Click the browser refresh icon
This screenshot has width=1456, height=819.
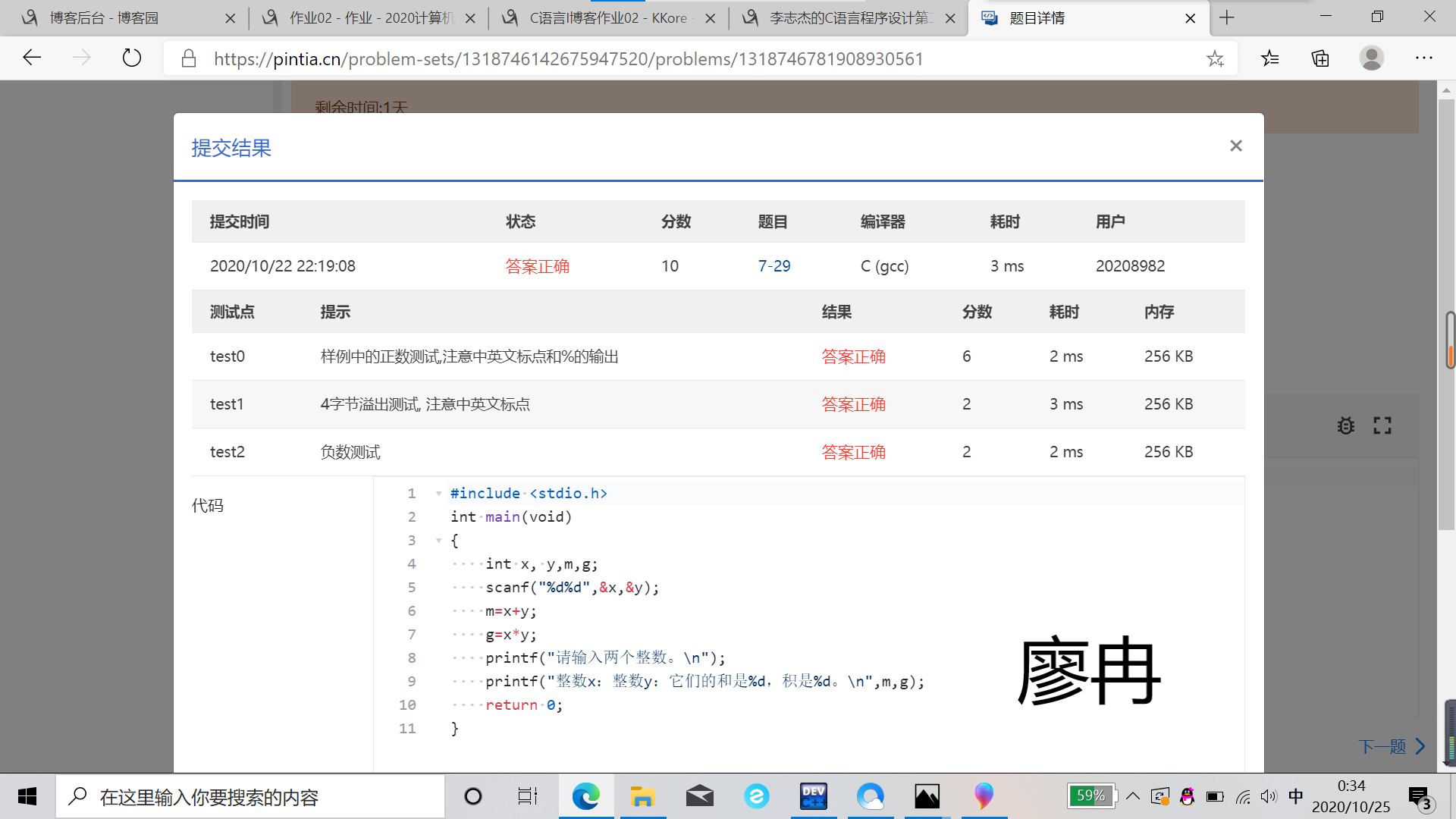coord(132,58)
